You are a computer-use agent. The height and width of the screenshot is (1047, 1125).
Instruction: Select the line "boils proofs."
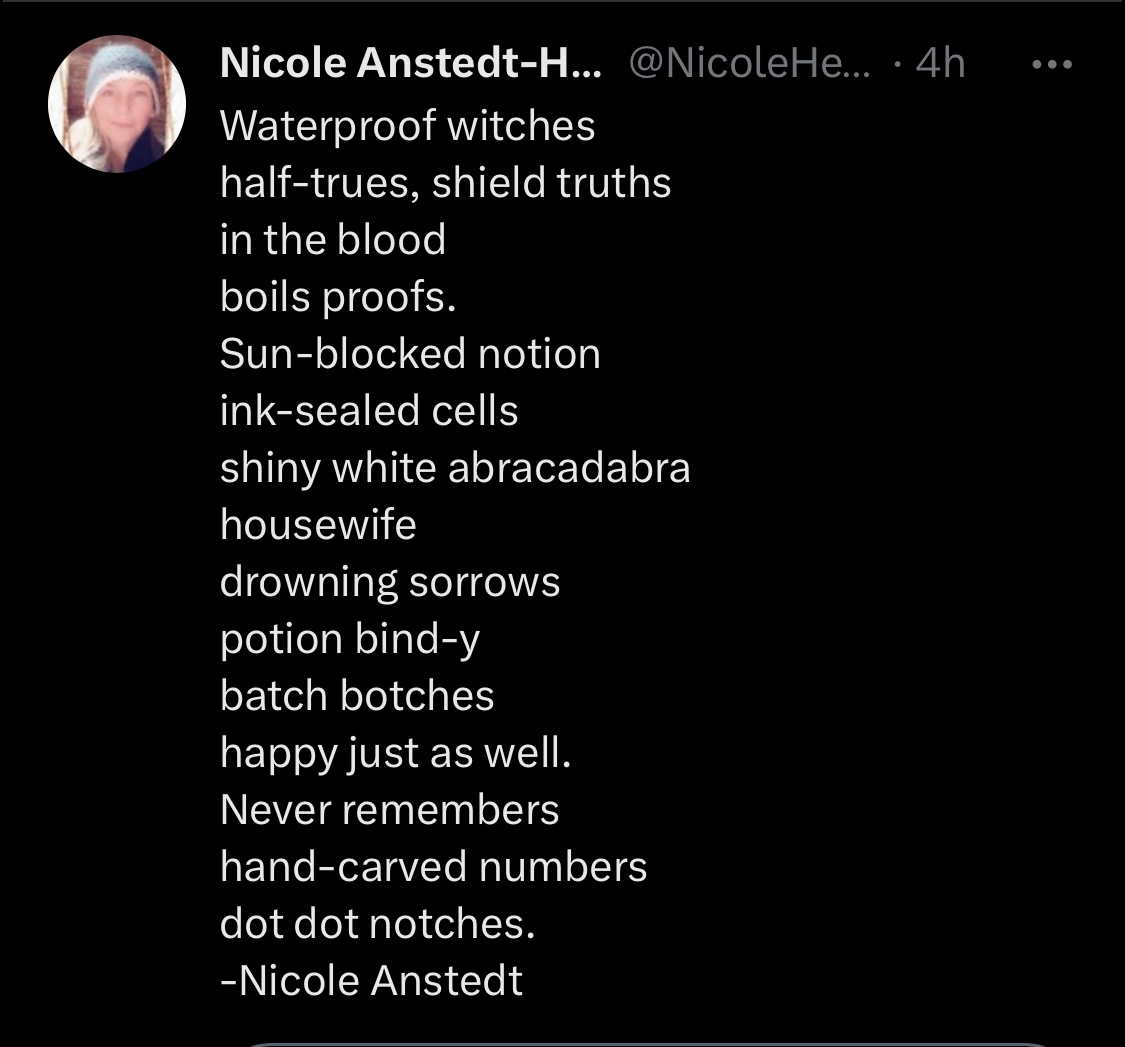(338, 297)
